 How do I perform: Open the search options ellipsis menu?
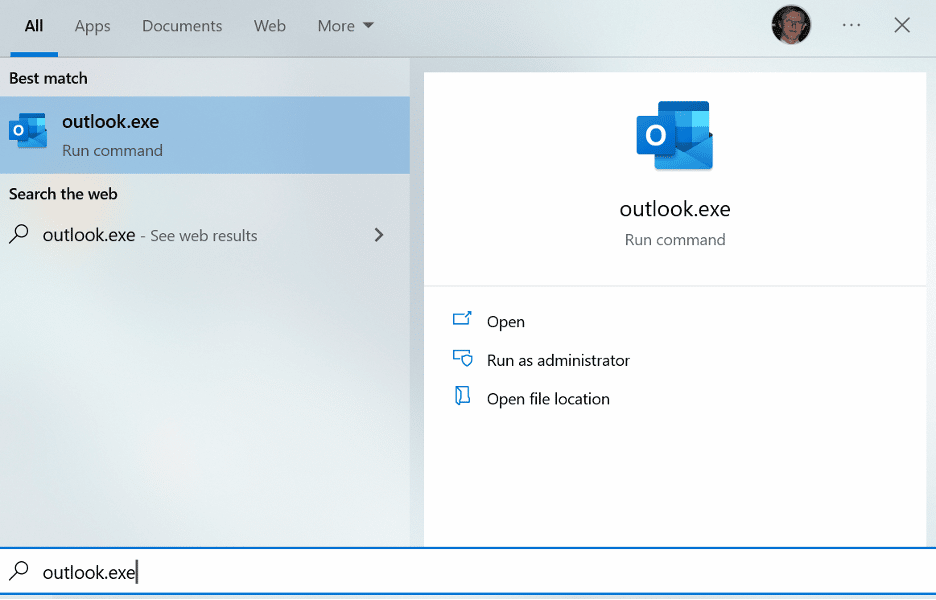[x=851, y=25]
